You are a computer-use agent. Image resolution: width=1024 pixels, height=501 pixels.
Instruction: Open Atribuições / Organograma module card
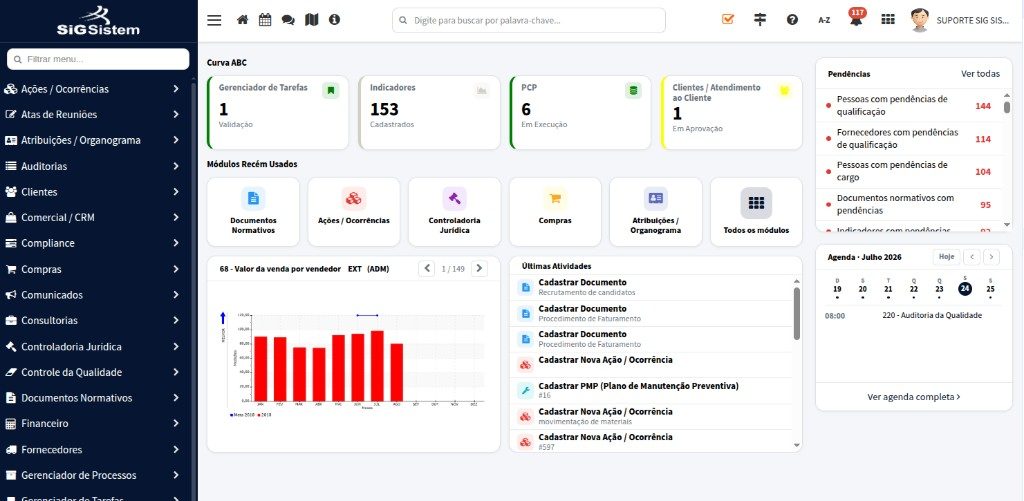(656, 212)
